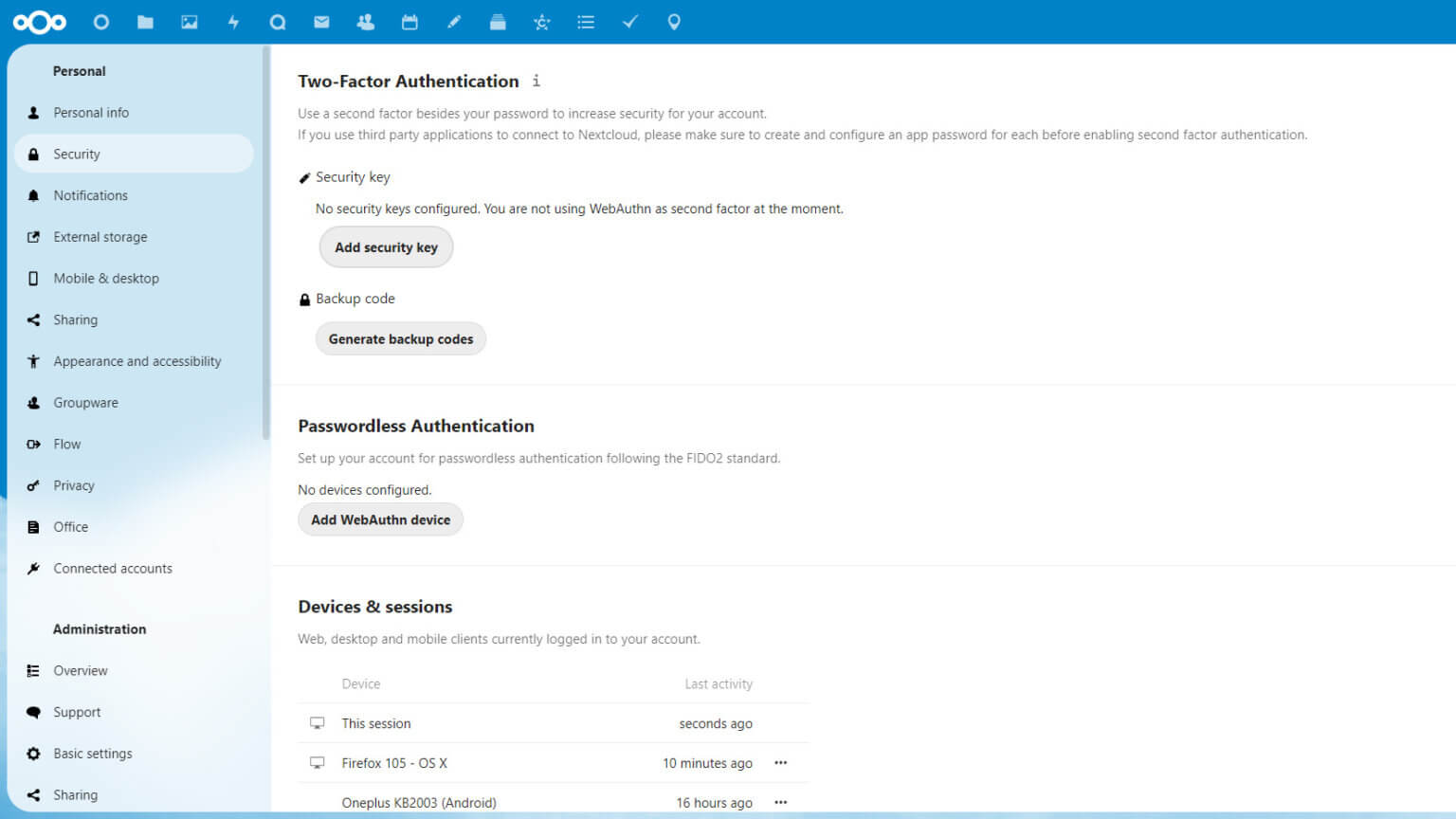Show Two-Factor Authentication info tooltip
The image size is (1456, 819).
pos(536,82)
